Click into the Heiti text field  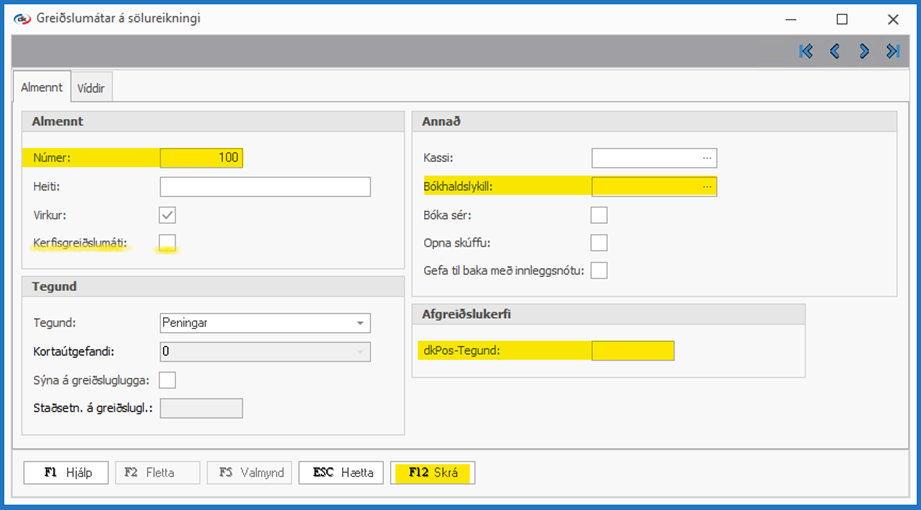pos(265,187)
